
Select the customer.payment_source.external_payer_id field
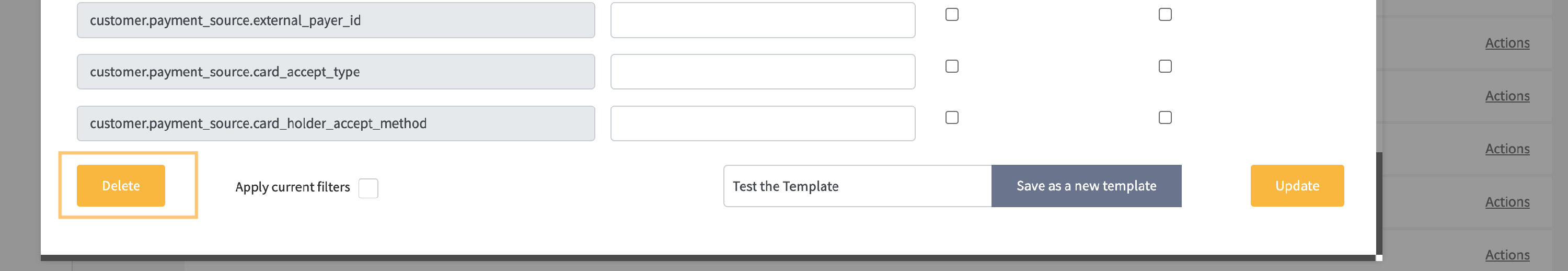tap(336, 20)
